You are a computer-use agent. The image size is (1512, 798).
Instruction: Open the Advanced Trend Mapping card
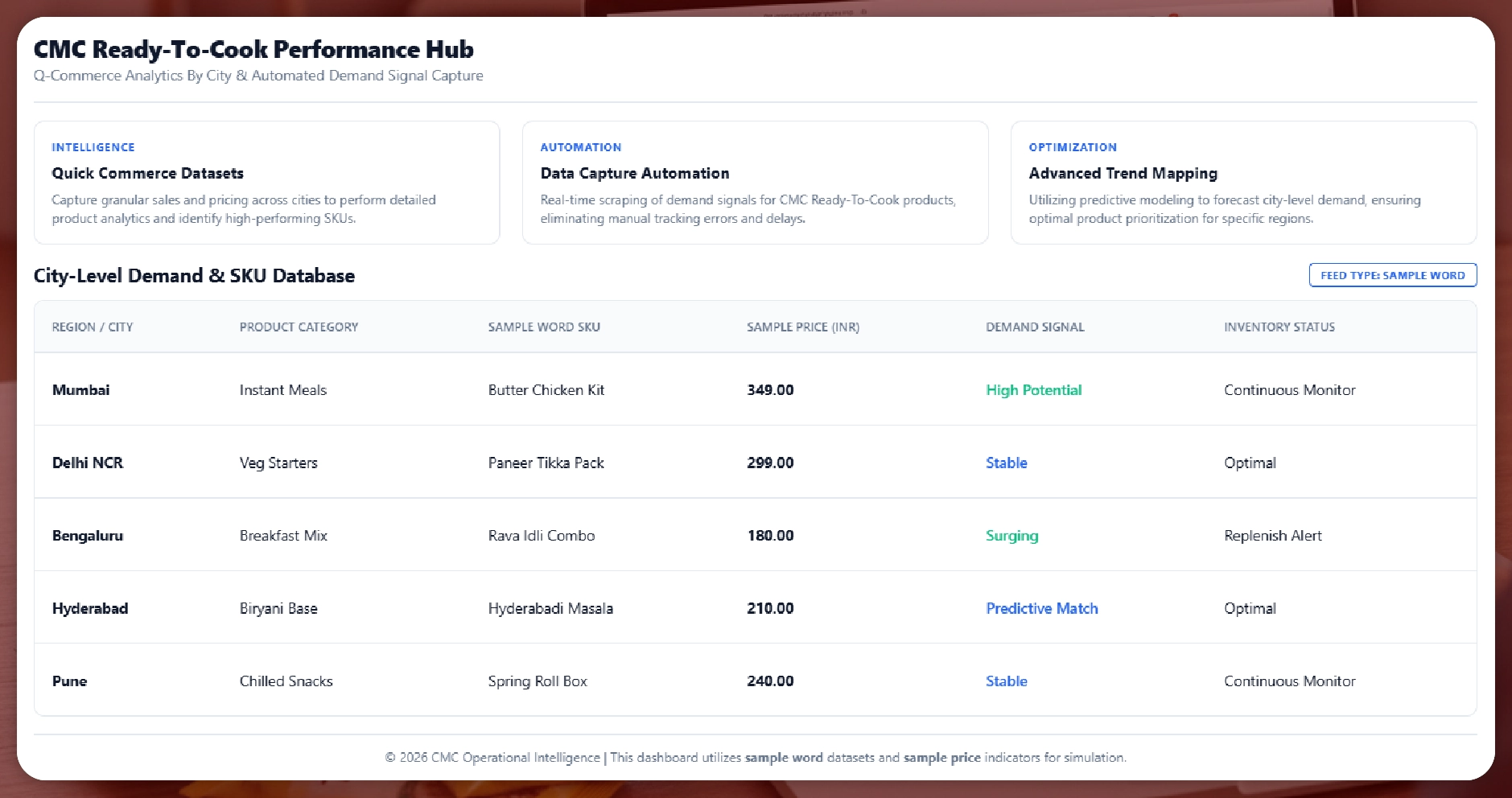1242,183
